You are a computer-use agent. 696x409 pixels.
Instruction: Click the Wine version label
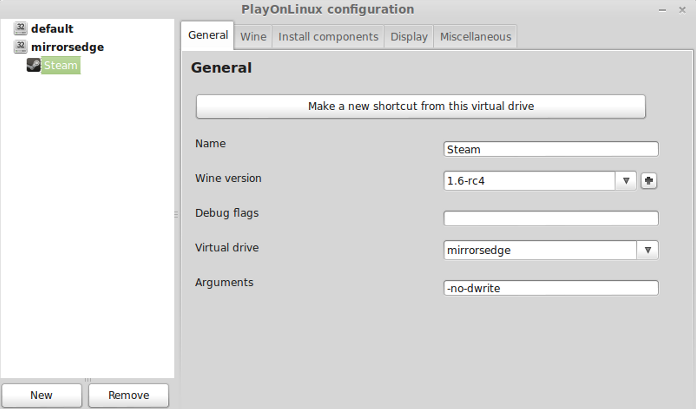(x=228, y=178)
